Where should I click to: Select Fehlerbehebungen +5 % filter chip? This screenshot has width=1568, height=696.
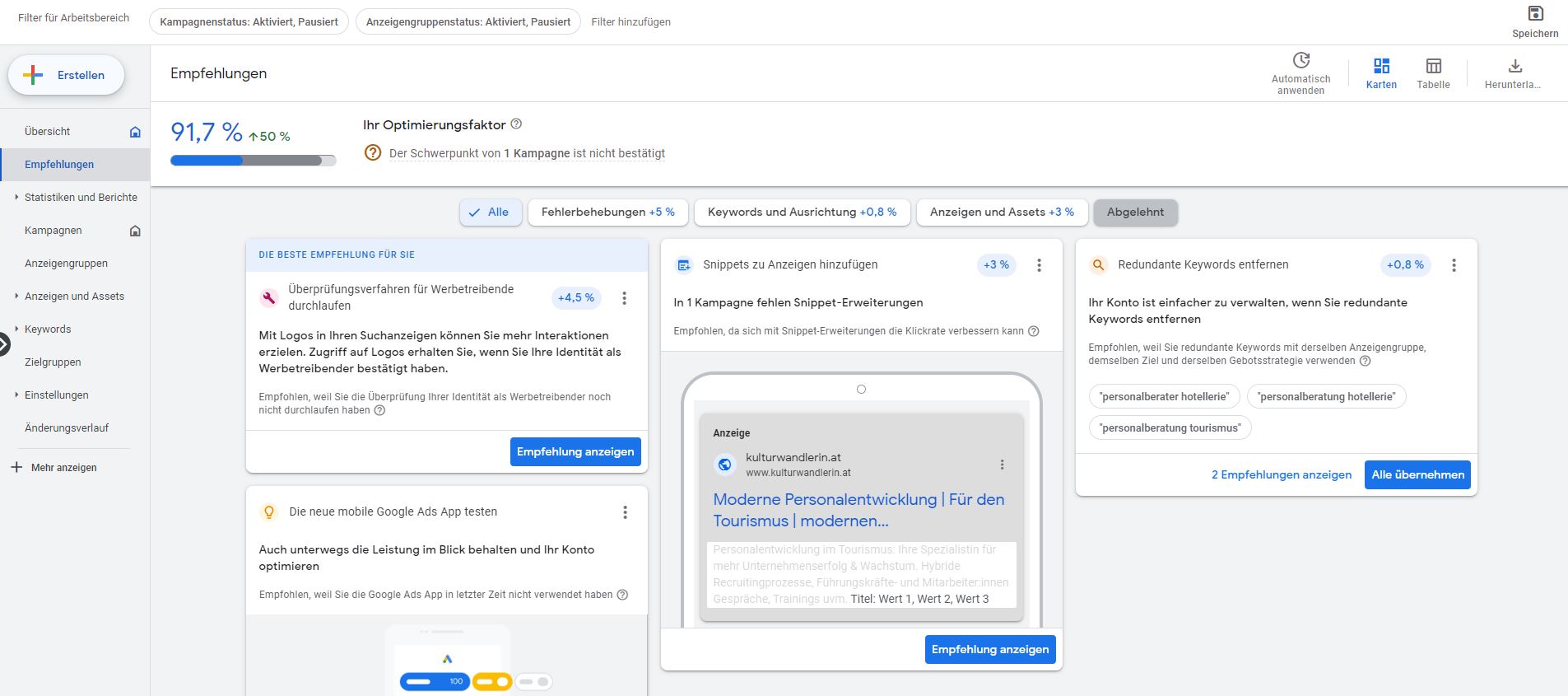[607, 212]
